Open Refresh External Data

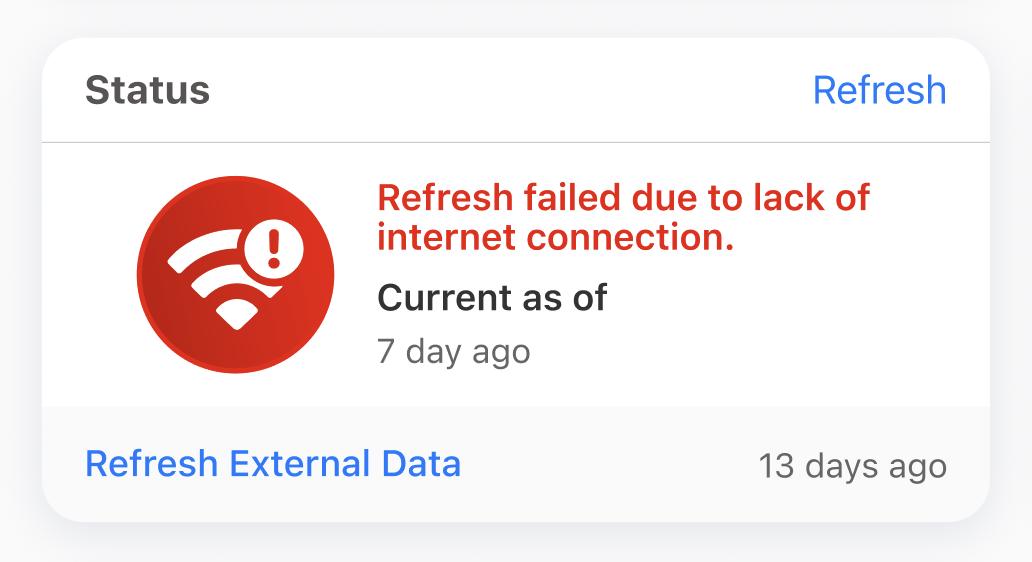[273, 464]
